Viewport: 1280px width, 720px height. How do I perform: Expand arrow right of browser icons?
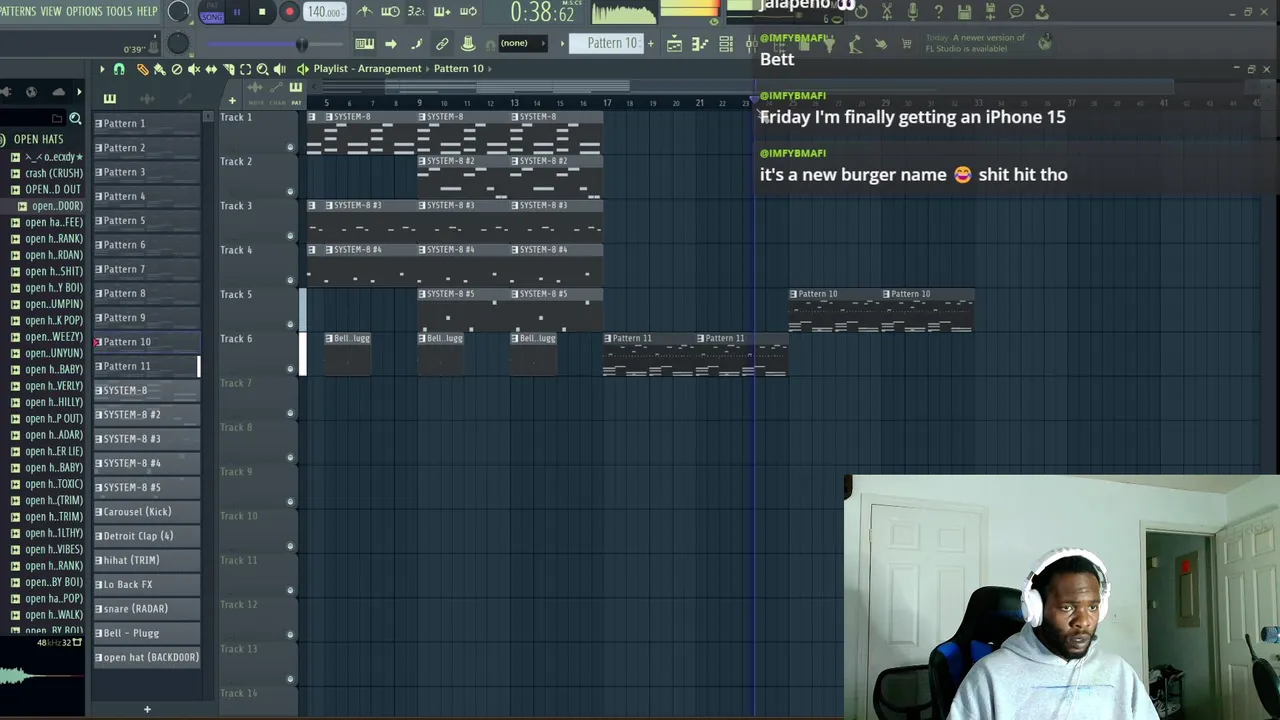tap(79, 91)
